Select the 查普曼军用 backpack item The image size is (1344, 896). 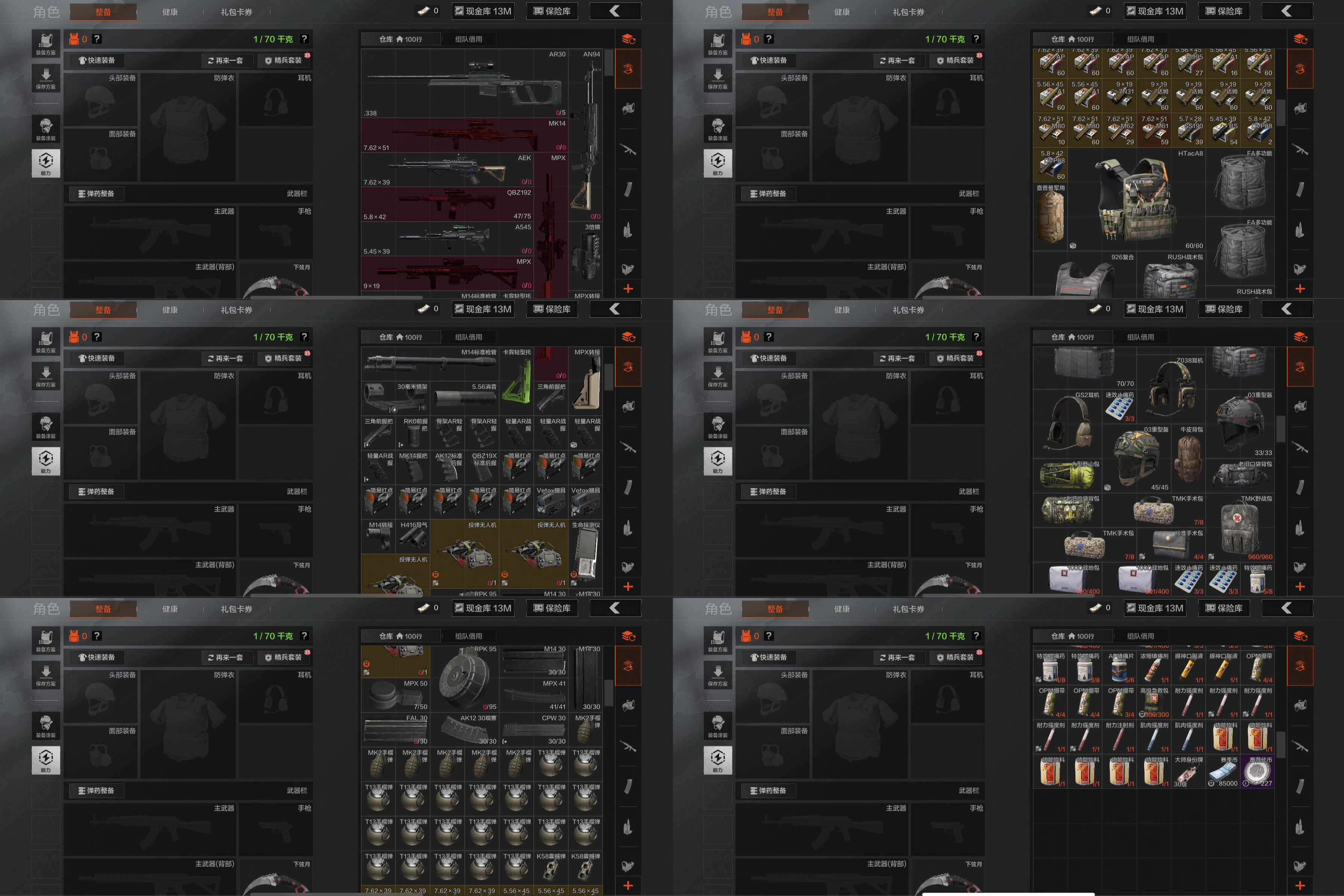[1050, 217]
